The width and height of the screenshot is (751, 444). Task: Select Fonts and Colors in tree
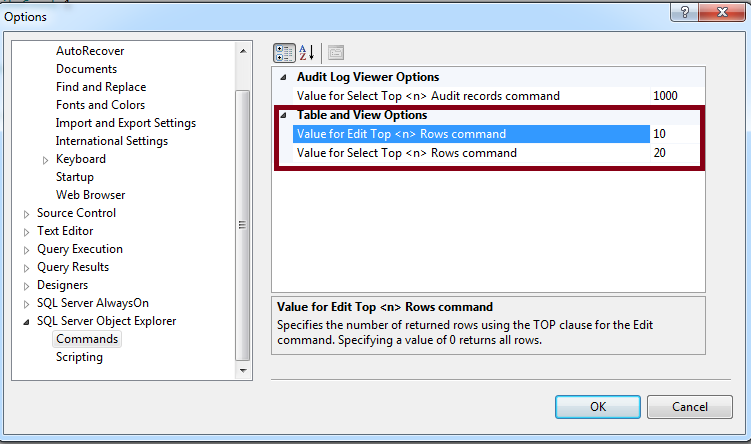tap(100, 105)
